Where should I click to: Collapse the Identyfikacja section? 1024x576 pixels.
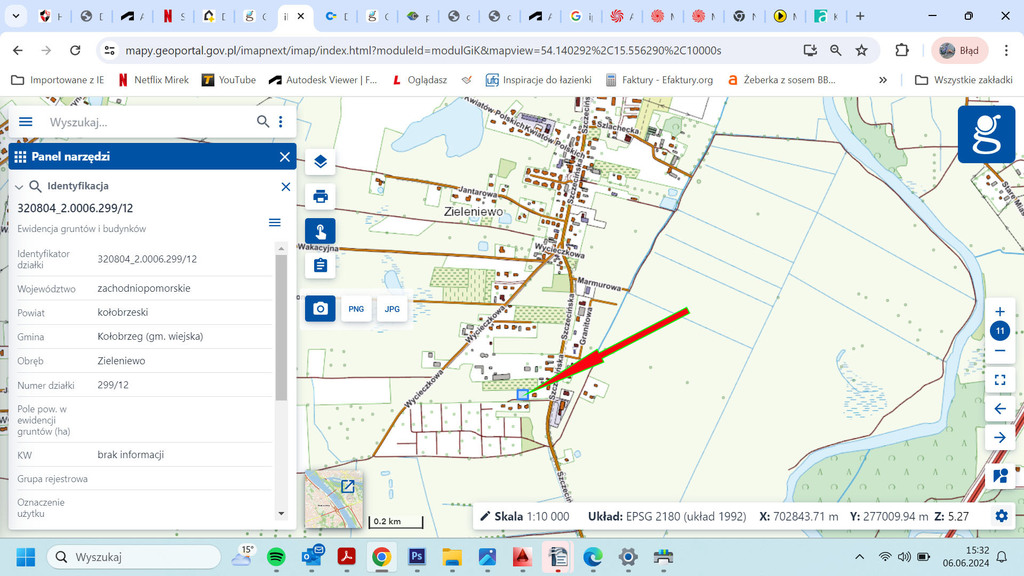19,187
